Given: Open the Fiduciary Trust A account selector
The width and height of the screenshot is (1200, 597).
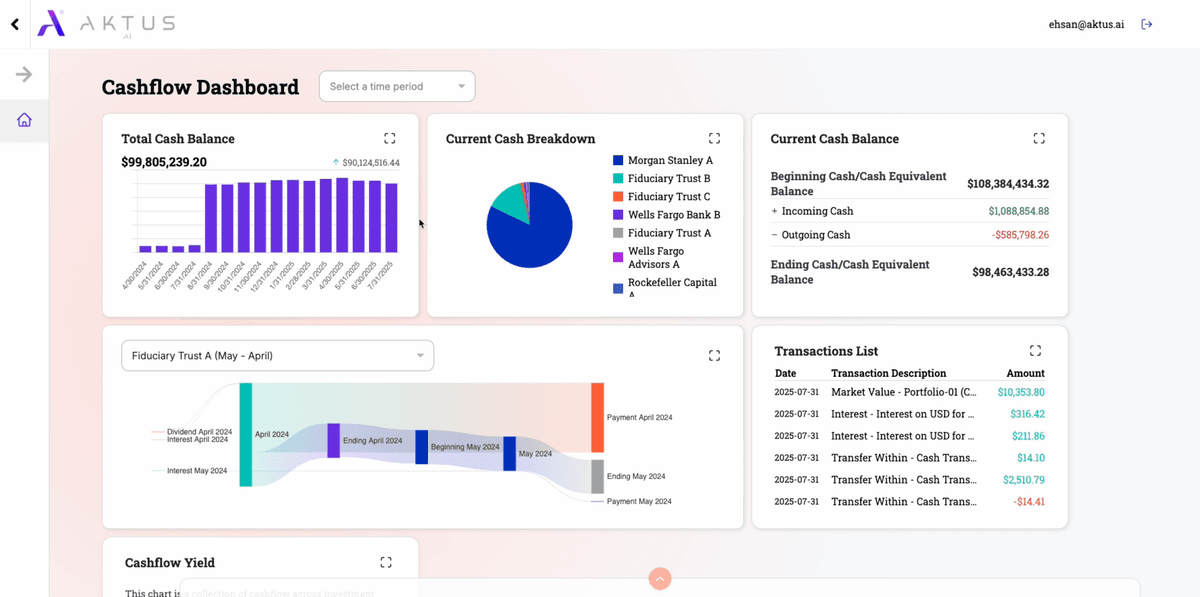Looking at the screenshot, I should coord(277,355).
